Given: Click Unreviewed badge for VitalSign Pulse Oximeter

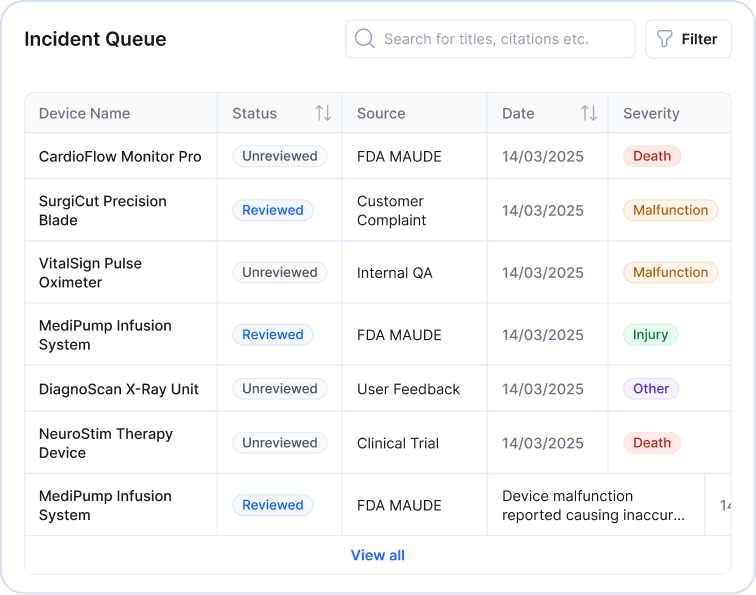Looking at the screenshot, I should tap(280, 272).
